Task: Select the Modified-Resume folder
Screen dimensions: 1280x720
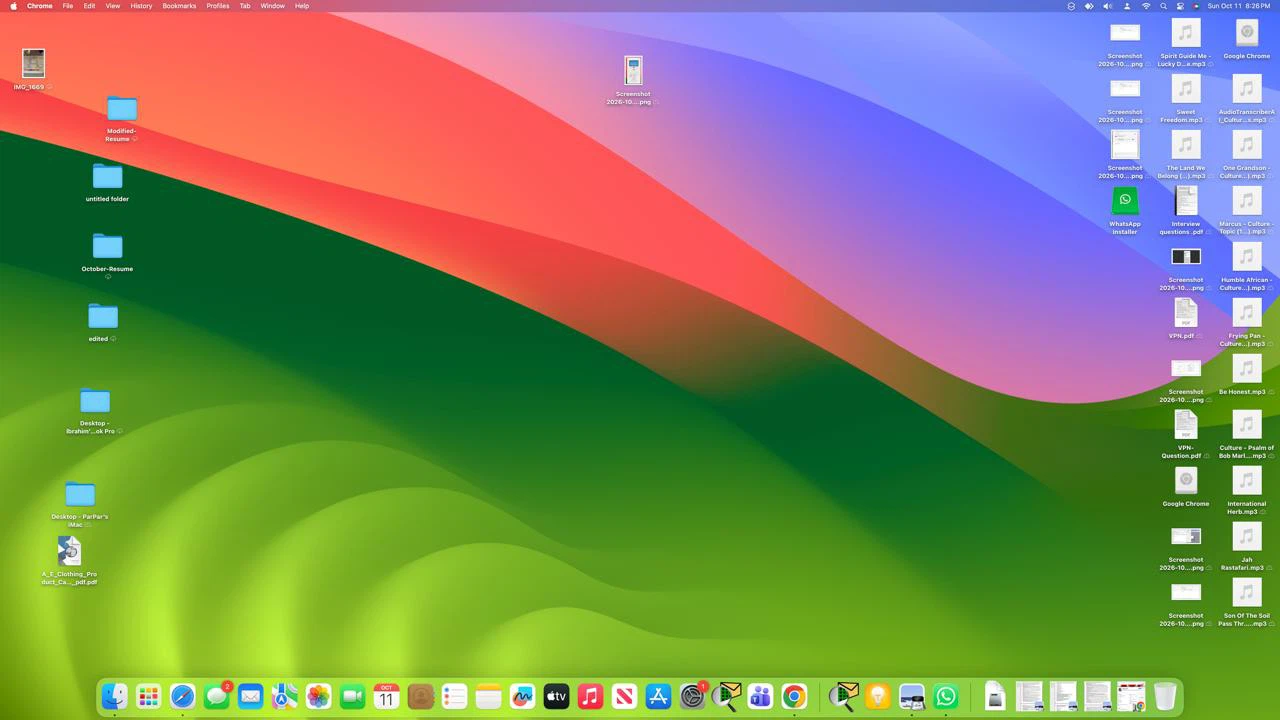Action: tap(122, 108)
